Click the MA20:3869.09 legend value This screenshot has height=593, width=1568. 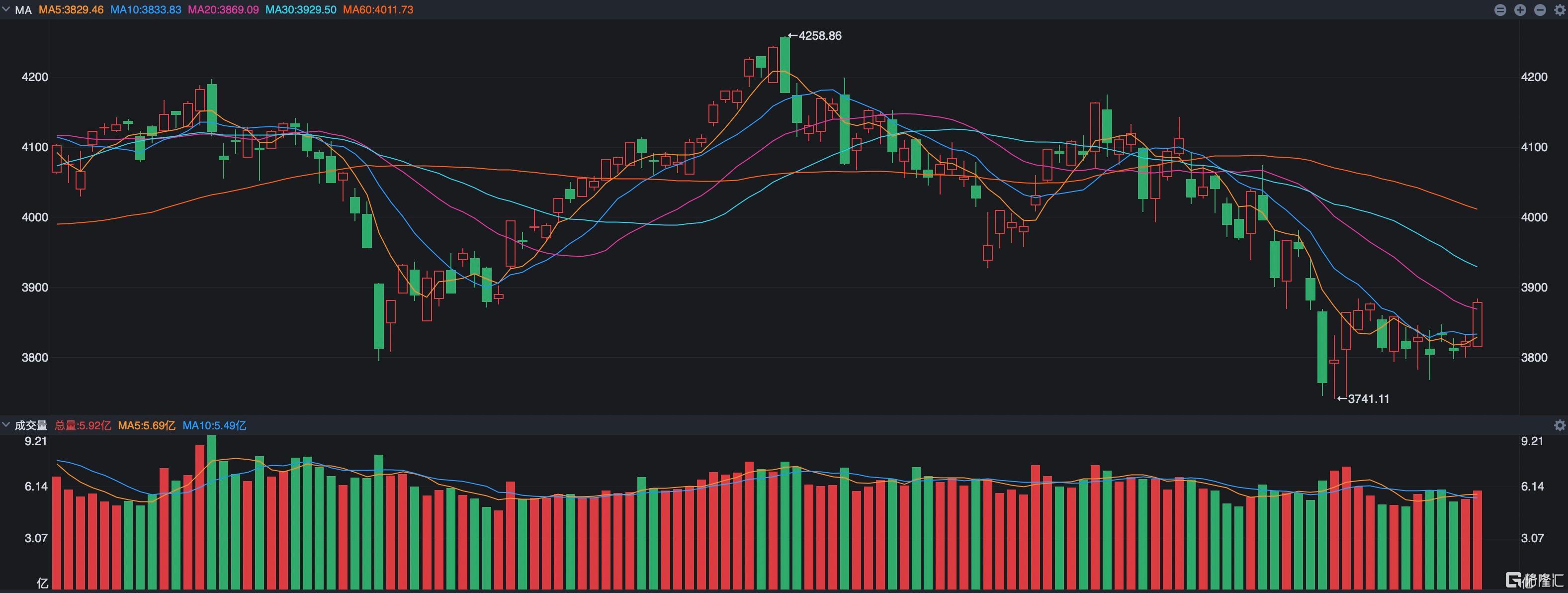point(223,10)
